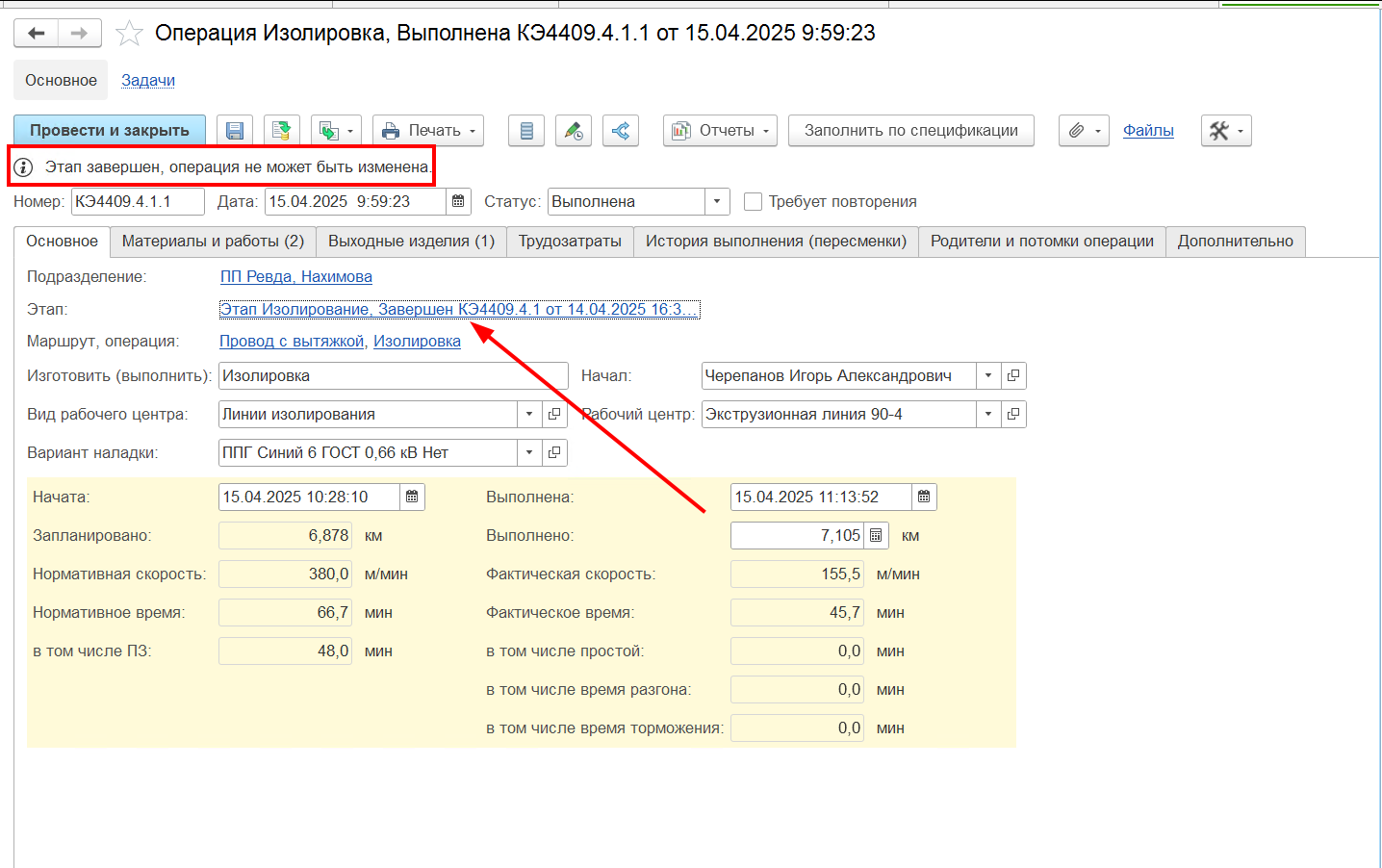This screenshot has height=868, width=1382.
Task: Open calendar picker for the Дата field
Action: coord(458,201)
